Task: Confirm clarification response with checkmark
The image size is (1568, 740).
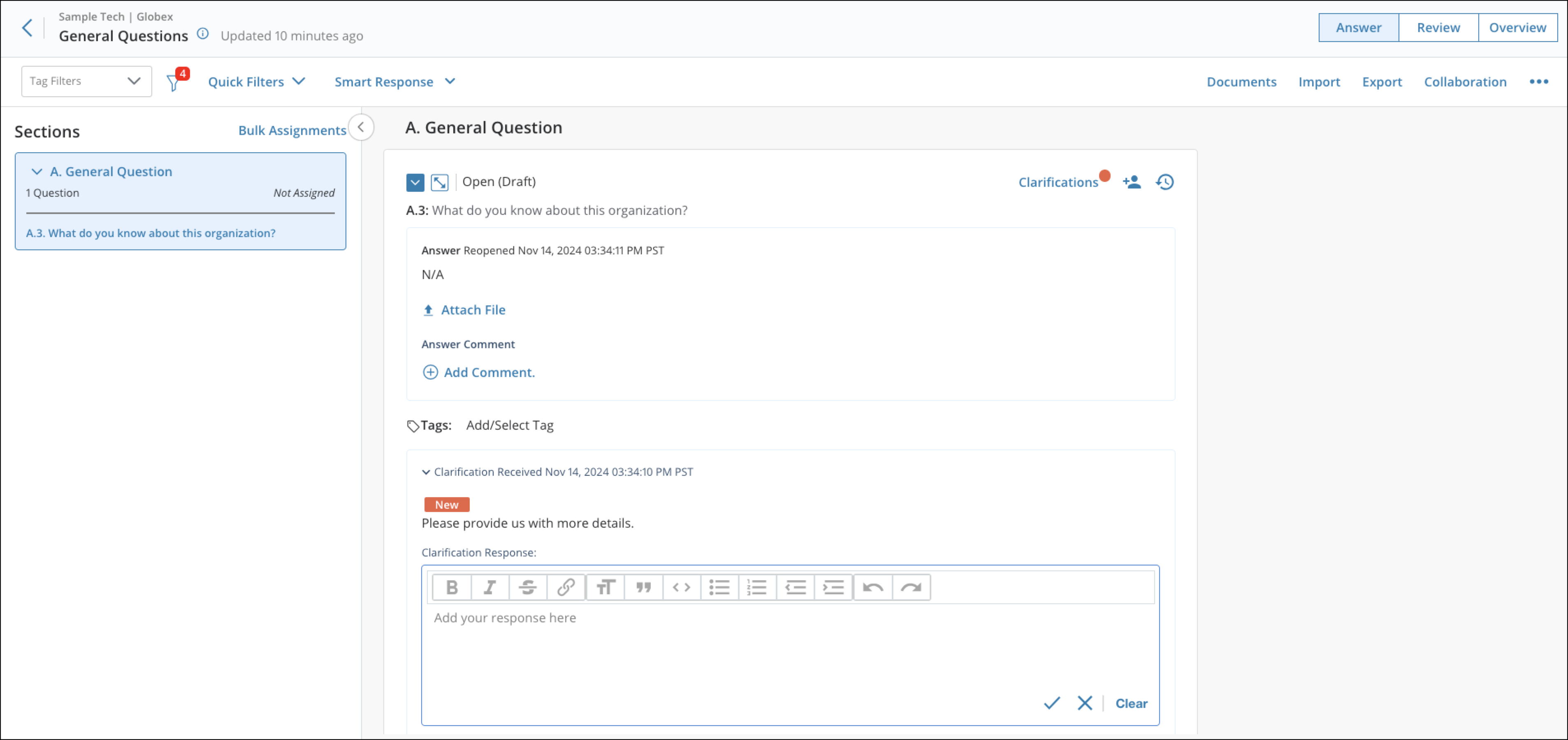Action: click(1052, 703)
